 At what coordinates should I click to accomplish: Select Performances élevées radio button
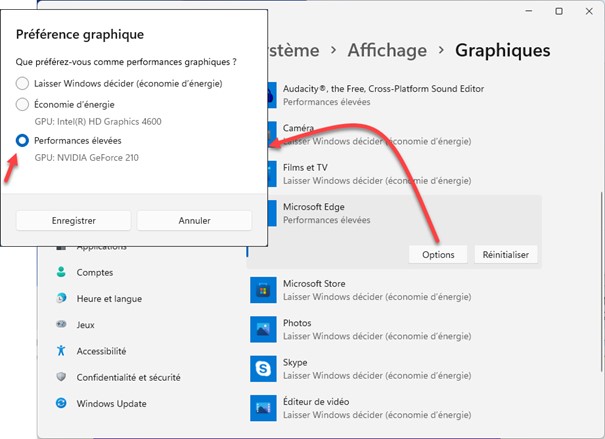point(23,141)
